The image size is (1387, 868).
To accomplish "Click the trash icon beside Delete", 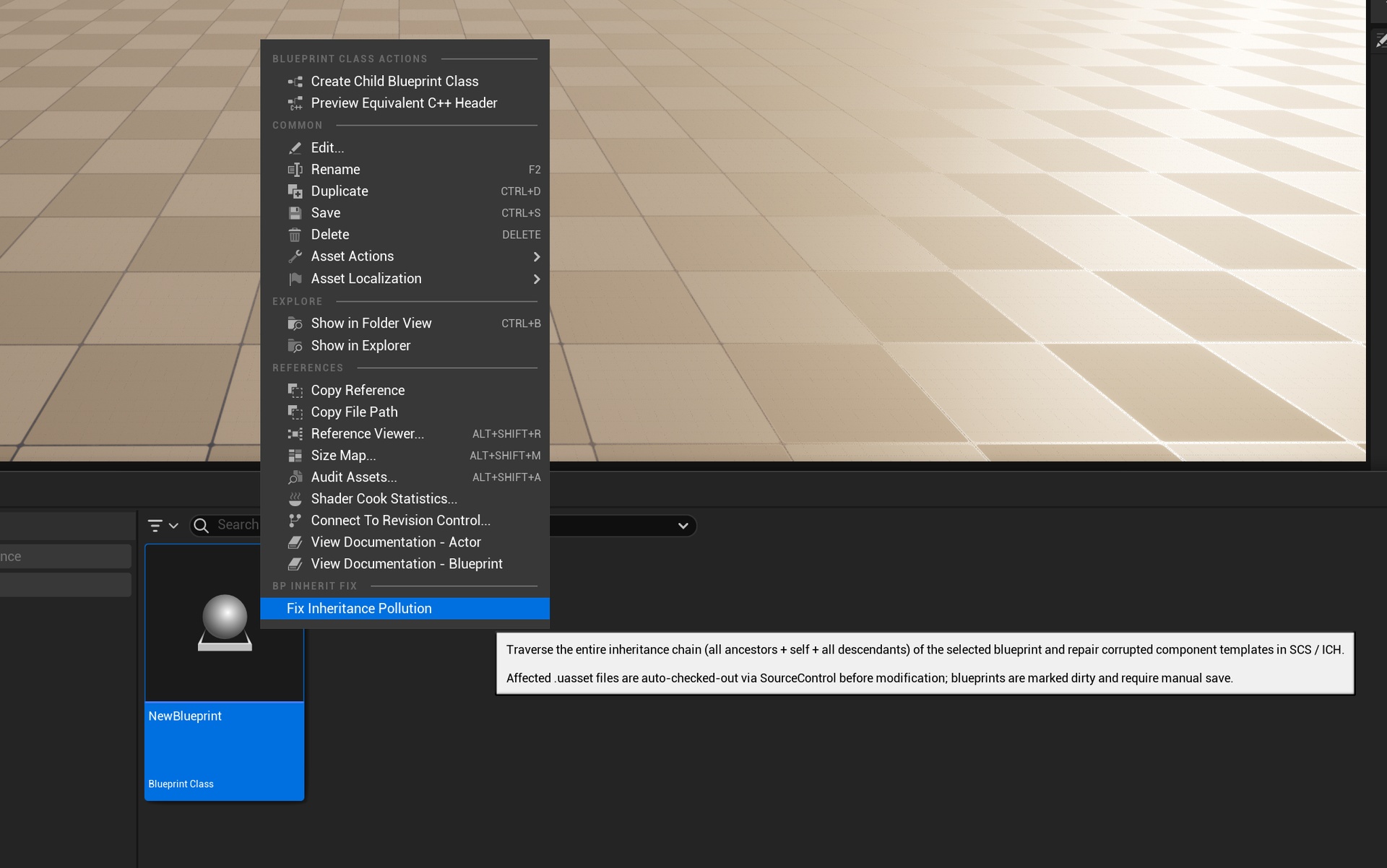I will point(295,235).
